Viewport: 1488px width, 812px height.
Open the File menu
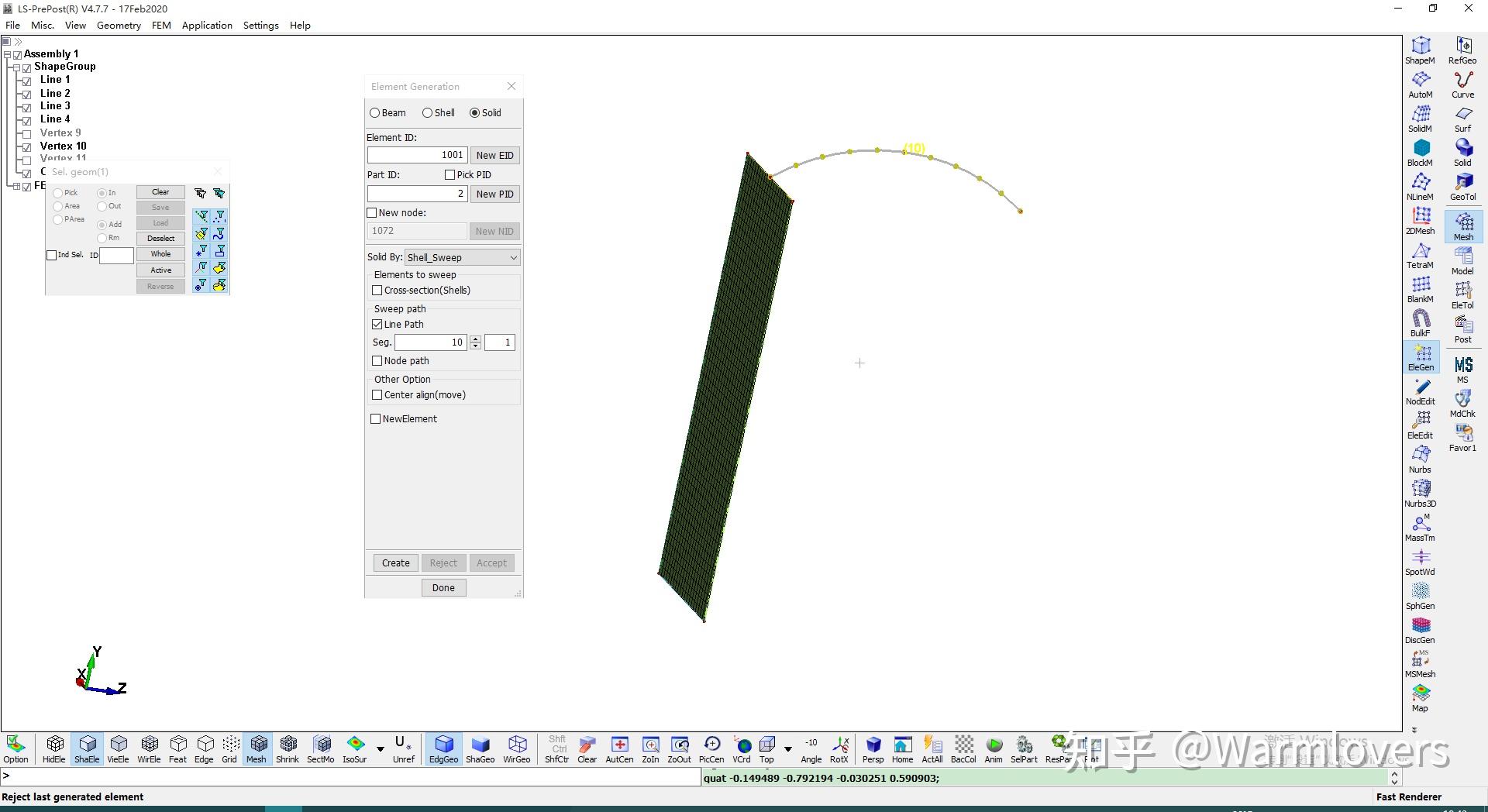(x=12, y=26)
